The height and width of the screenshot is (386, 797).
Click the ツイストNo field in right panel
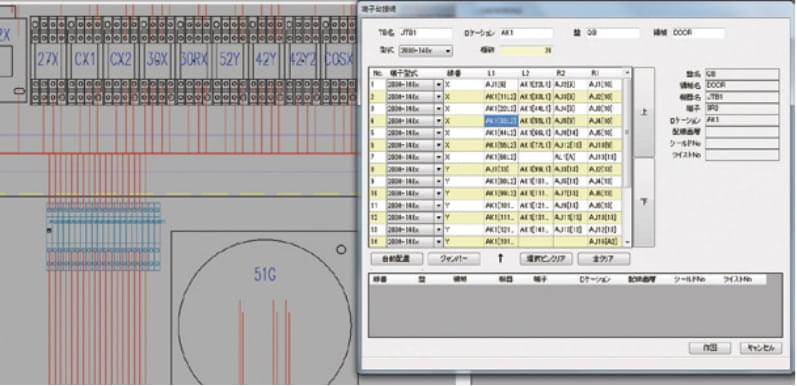click(x=742, y=155)
